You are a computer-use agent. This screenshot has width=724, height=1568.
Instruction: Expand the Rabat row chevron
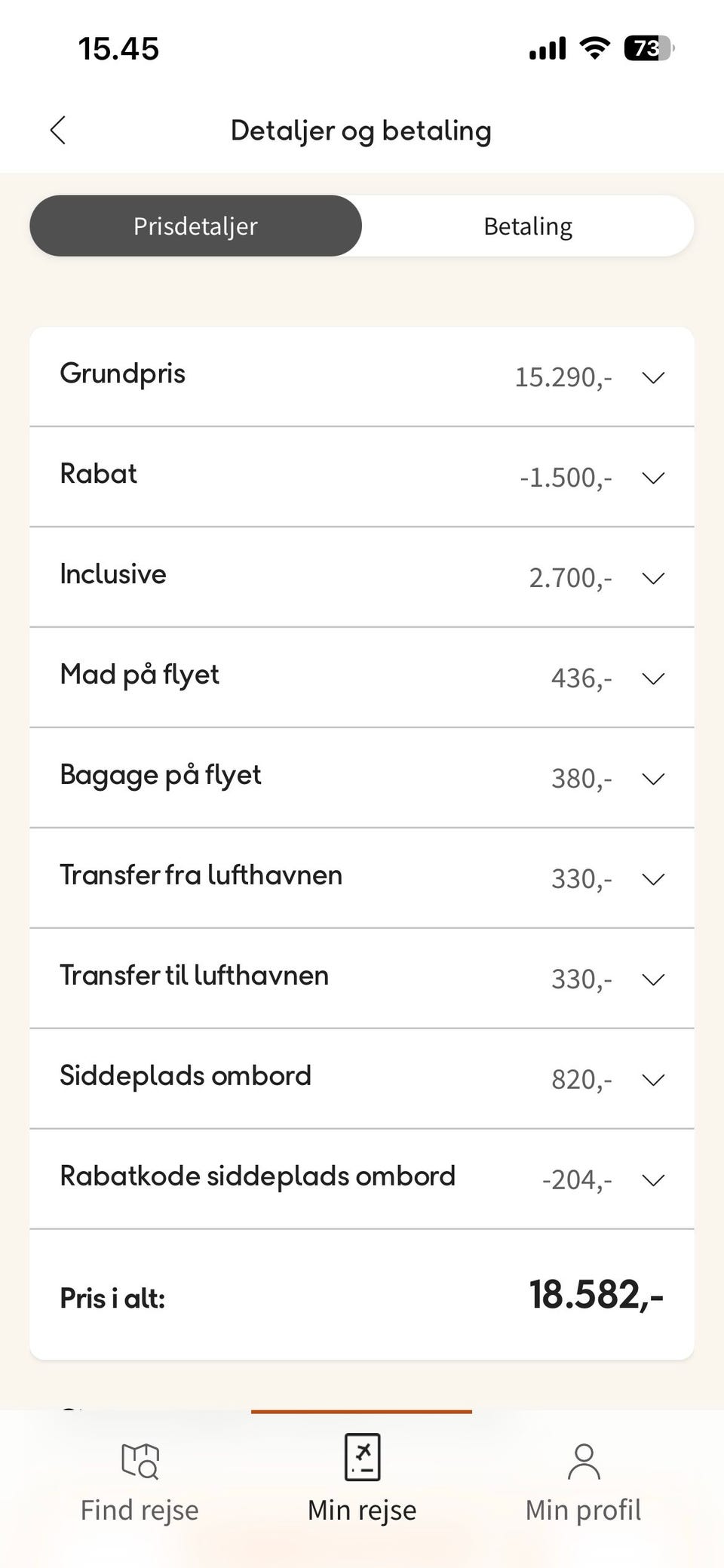pos(653,478)
